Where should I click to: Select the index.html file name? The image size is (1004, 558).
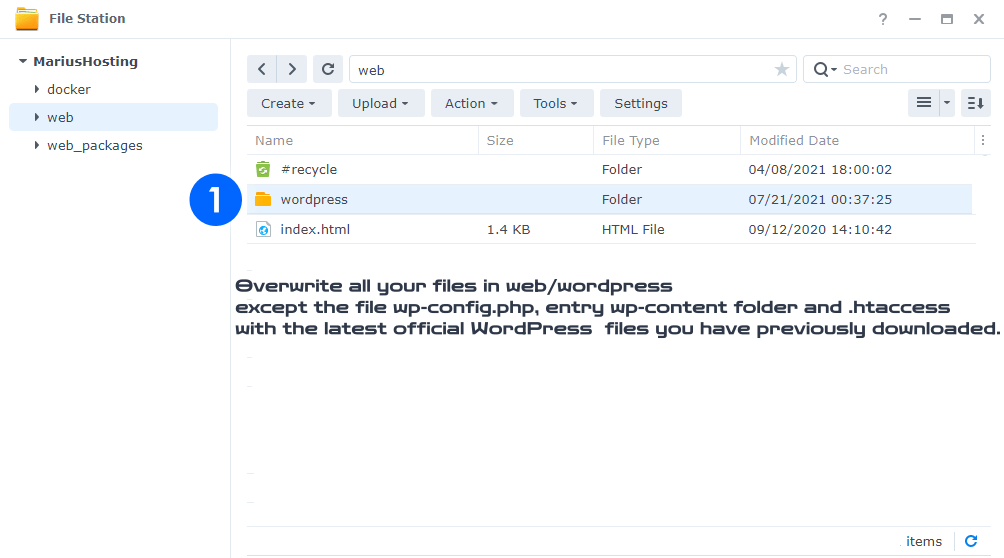[315, 229]
